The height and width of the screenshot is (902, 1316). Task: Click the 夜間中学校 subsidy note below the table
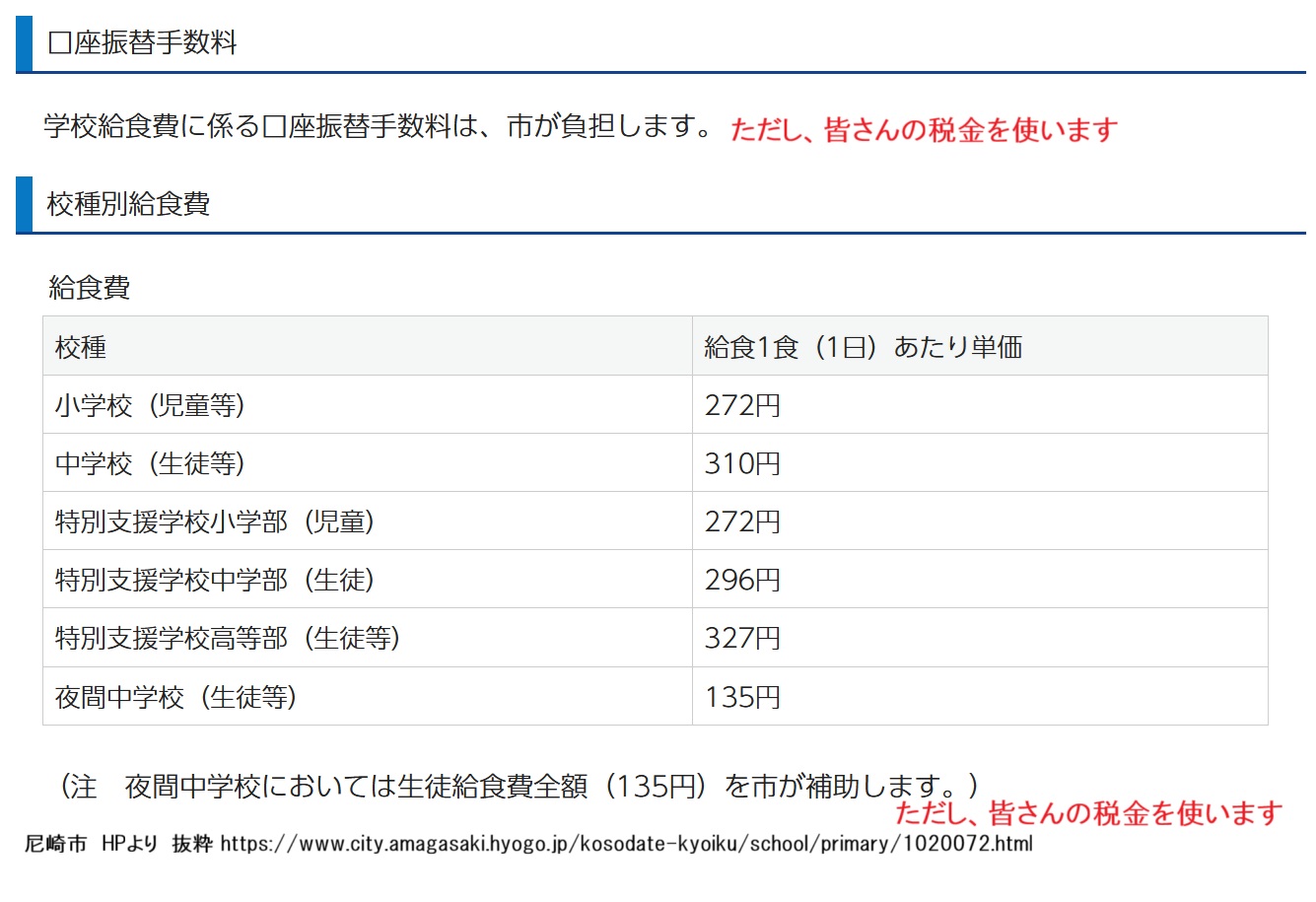519,786
